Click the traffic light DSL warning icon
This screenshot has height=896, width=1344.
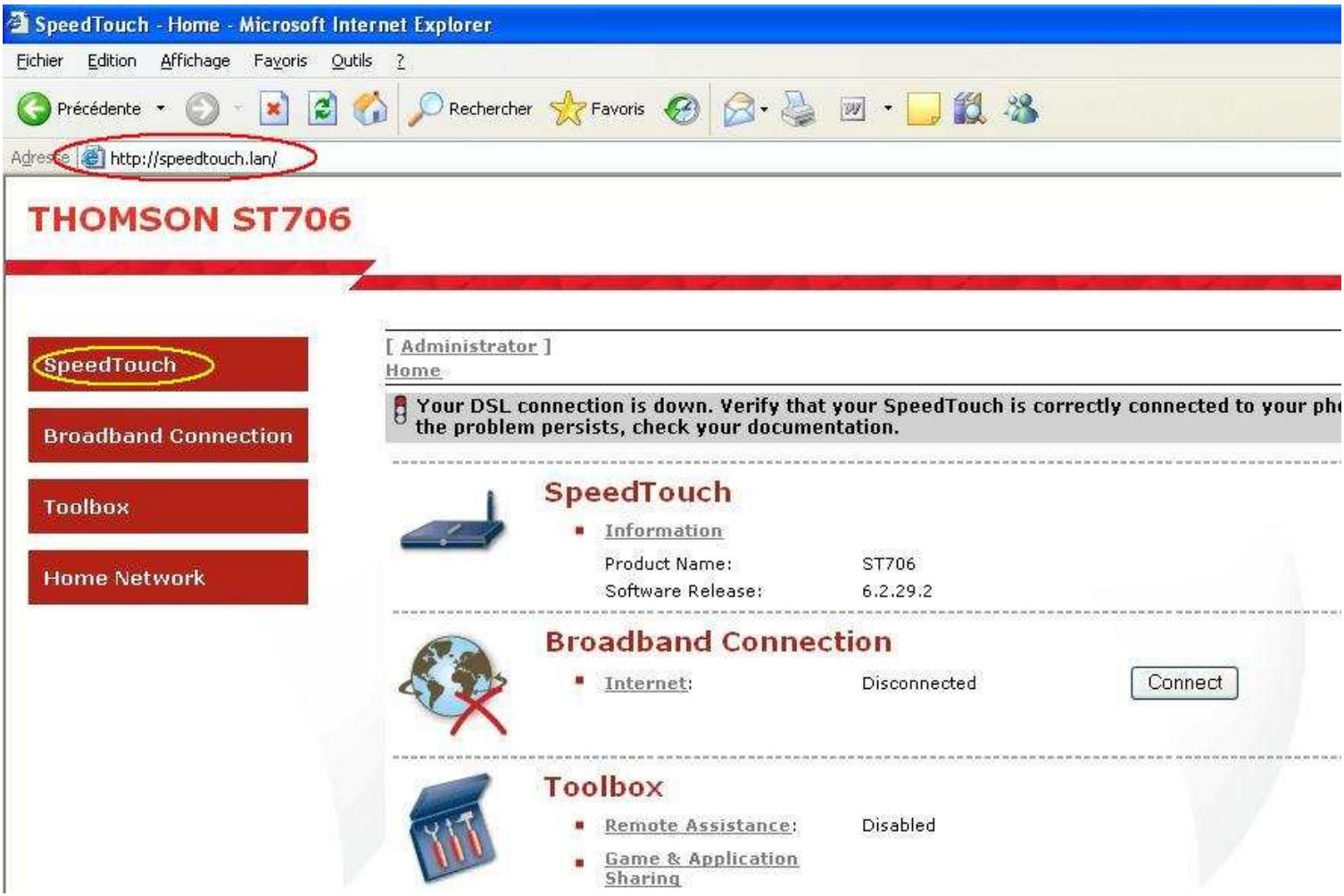click(x=401, y=410)
